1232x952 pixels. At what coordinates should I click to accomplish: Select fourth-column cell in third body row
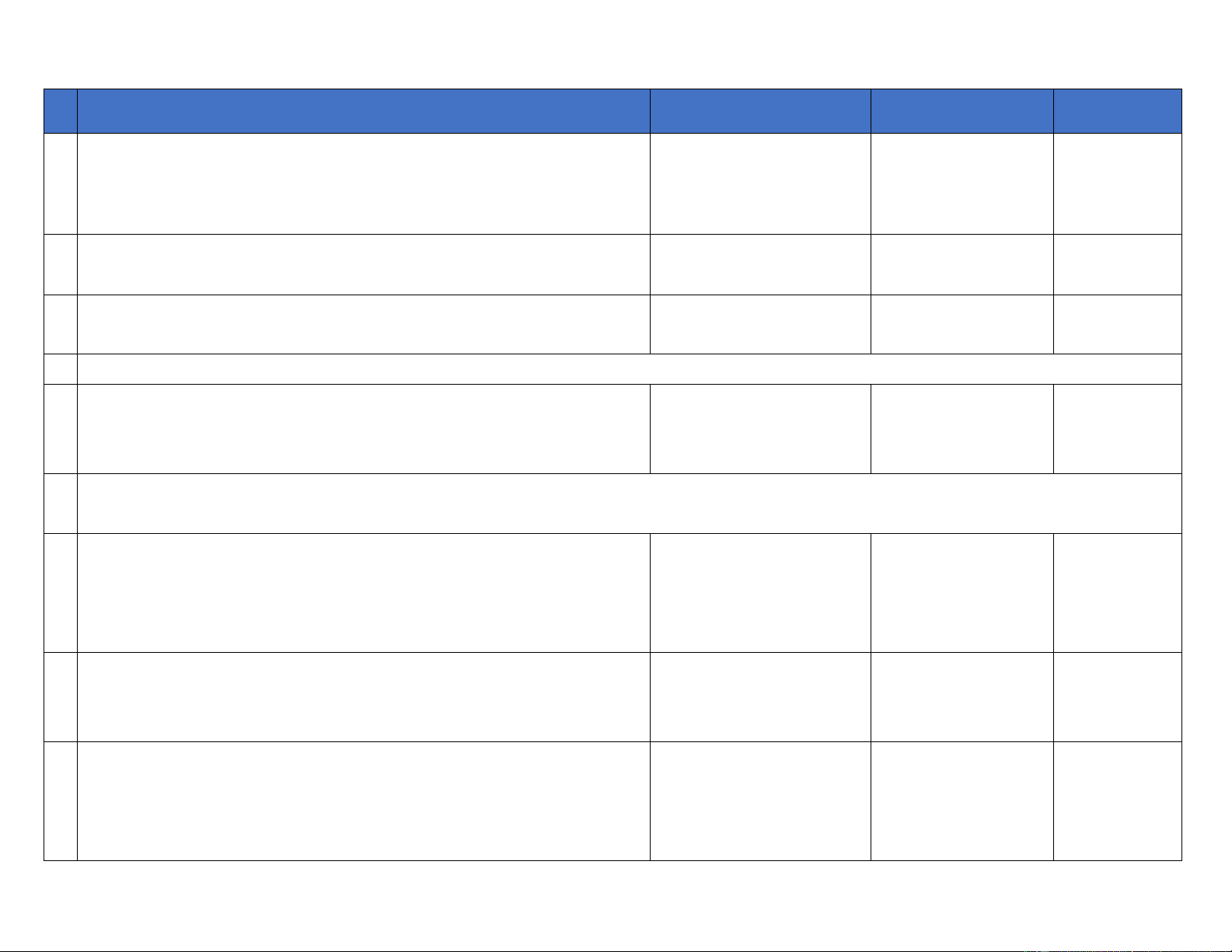(x=962, y=324)
